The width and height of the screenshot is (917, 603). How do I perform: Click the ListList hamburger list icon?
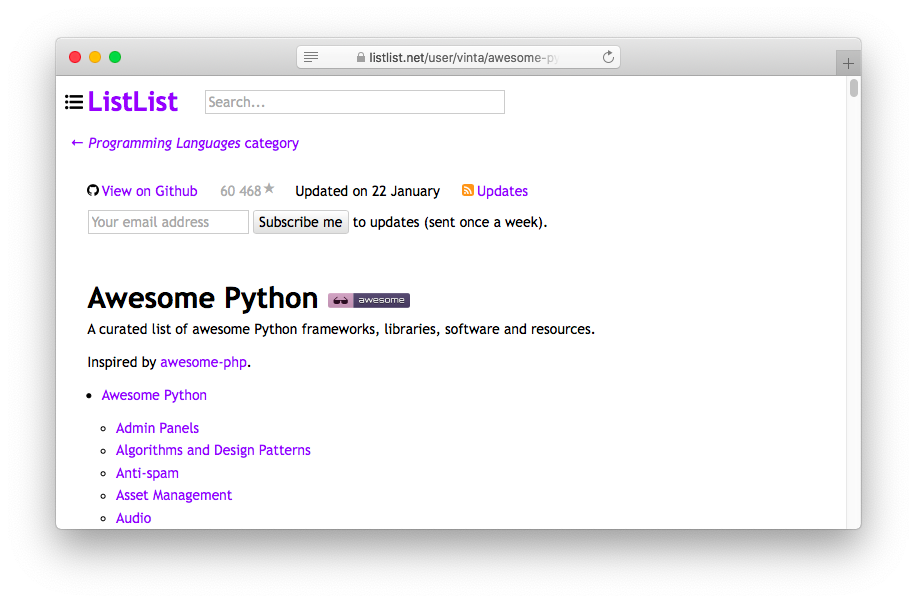coord(74,102)
